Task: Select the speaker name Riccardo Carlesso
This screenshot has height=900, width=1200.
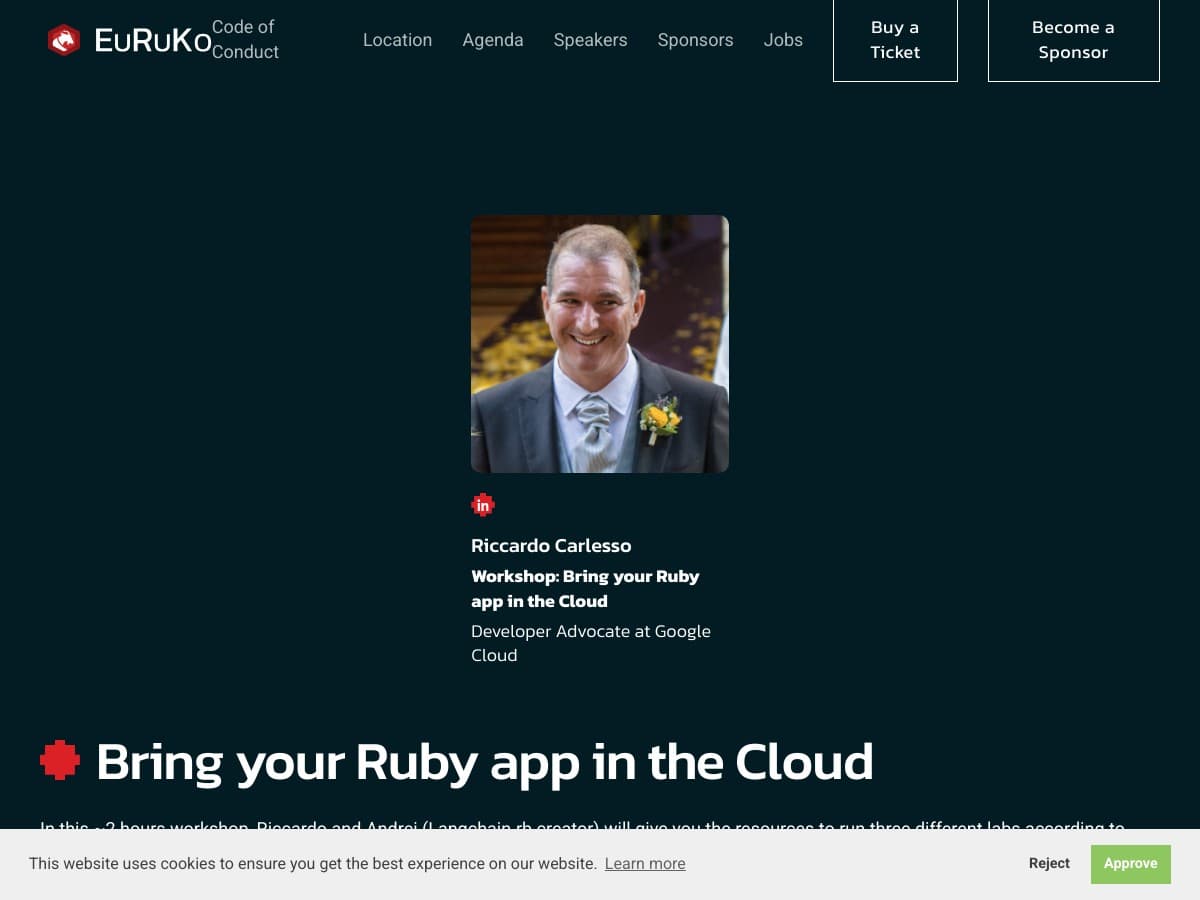Action: [551, 546]
